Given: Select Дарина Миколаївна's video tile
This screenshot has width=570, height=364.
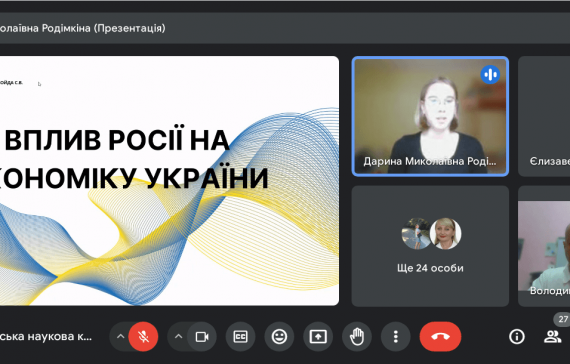Looking at the screenshot, I should click(x=430, y=116).
